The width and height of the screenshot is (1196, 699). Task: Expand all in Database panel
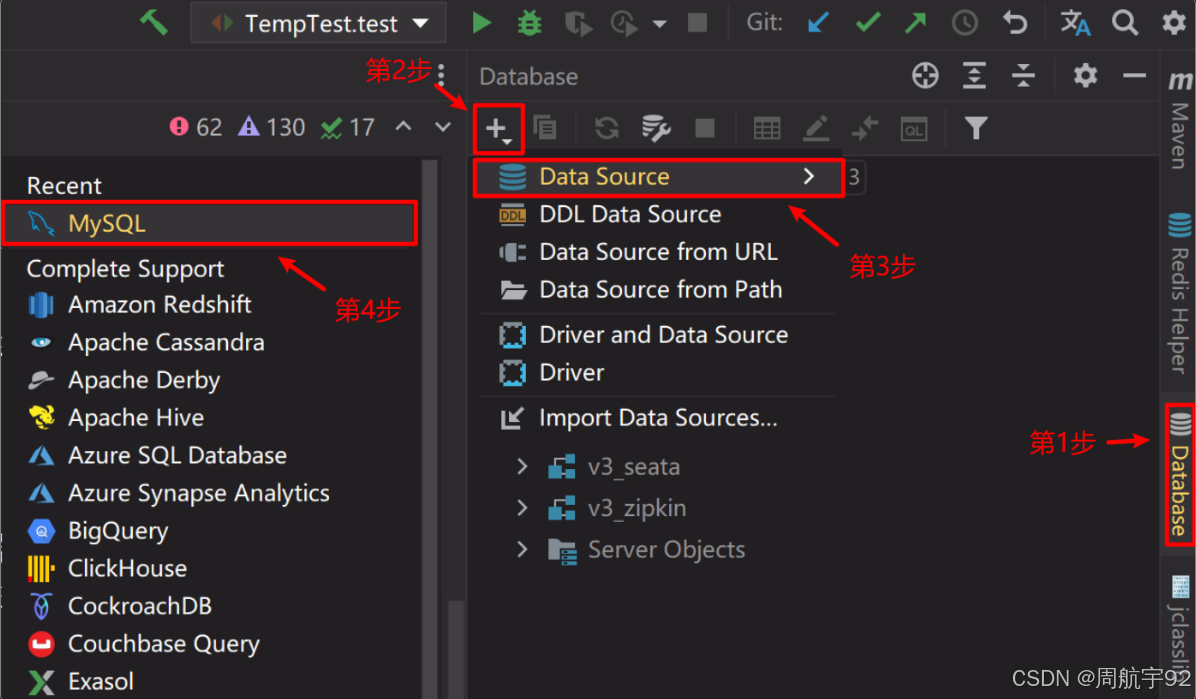click(974, 76)
